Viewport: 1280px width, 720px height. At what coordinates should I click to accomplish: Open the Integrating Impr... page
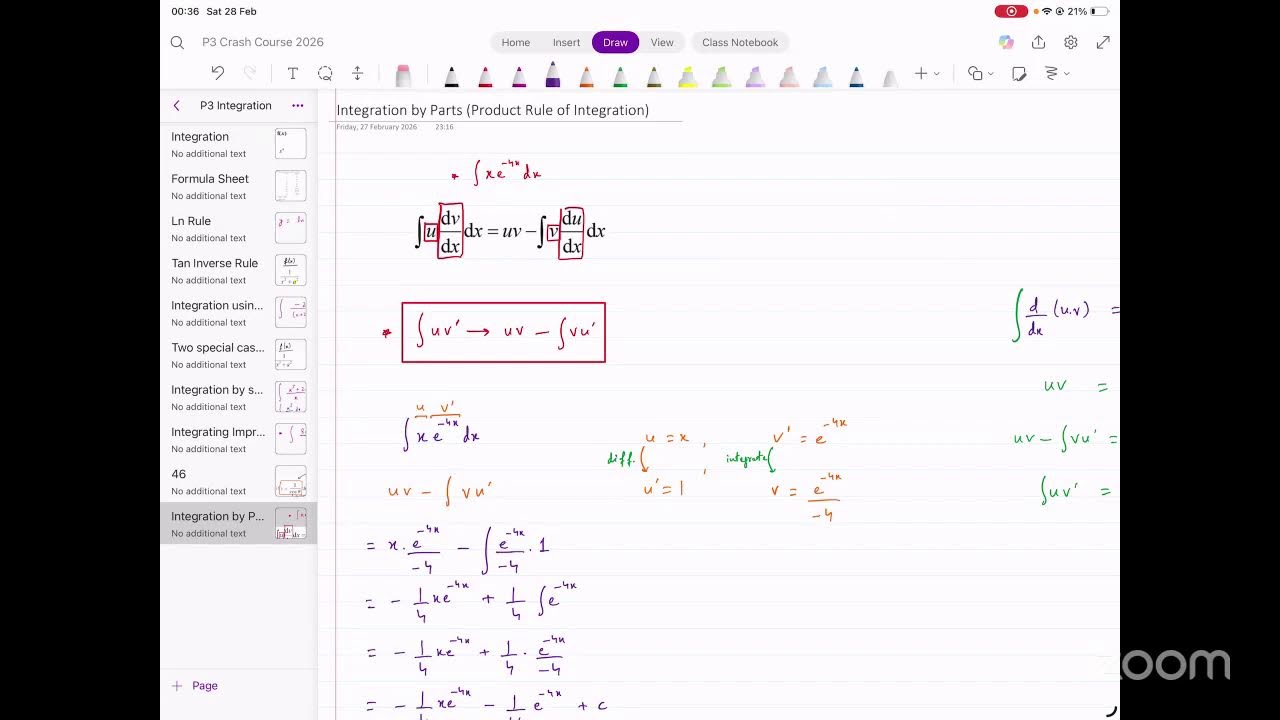click(x=239, y=439)
